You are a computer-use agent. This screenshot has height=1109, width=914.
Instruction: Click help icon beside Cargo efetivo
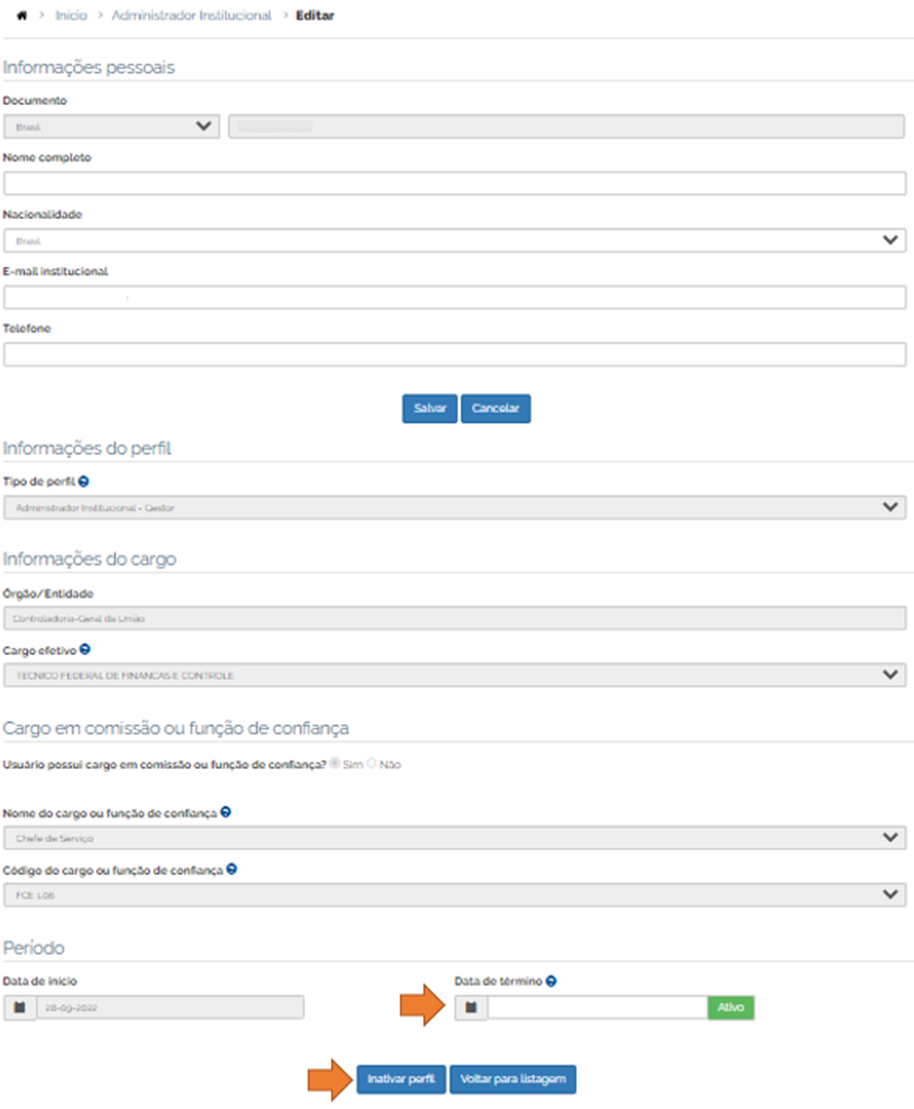tap(84, 650)
